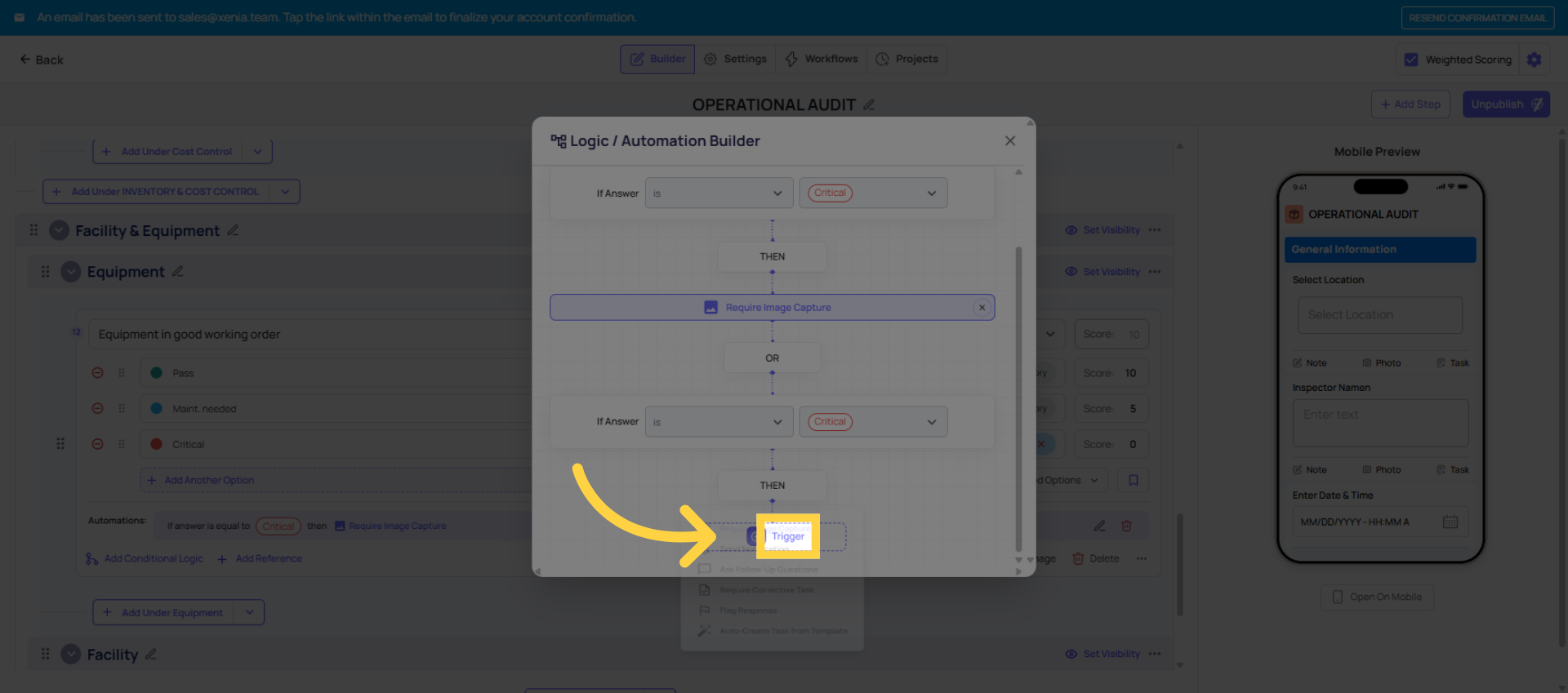The height and width of the screenshot is (693, 1568).
Task: Go Back using the arrow link
Action: click(42, 60)
